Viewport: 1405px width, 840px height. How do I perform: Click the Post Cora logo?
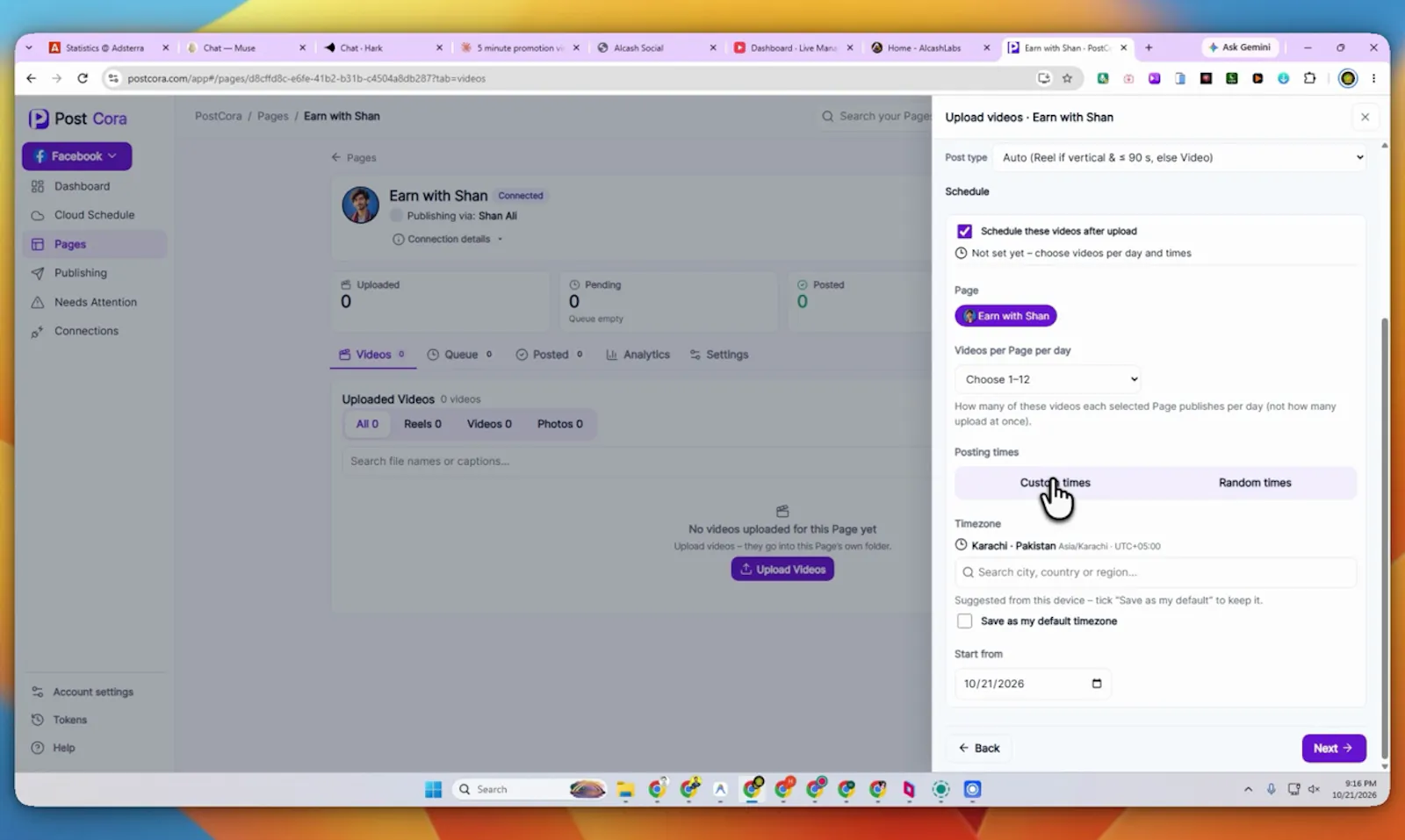tap(78, 118)
